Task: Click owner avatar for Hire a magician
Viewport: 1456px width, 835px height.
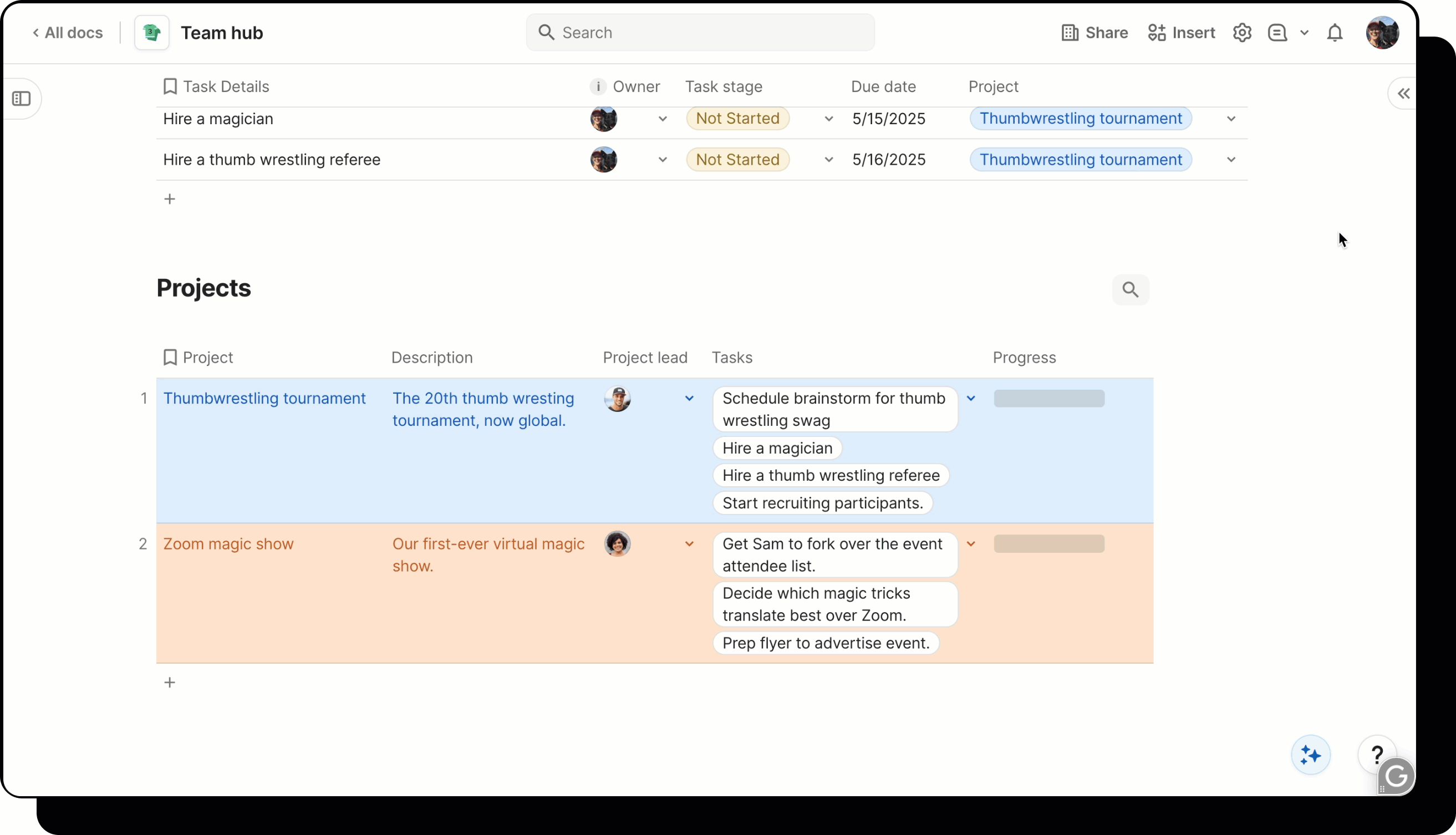Action: point(604,119)
